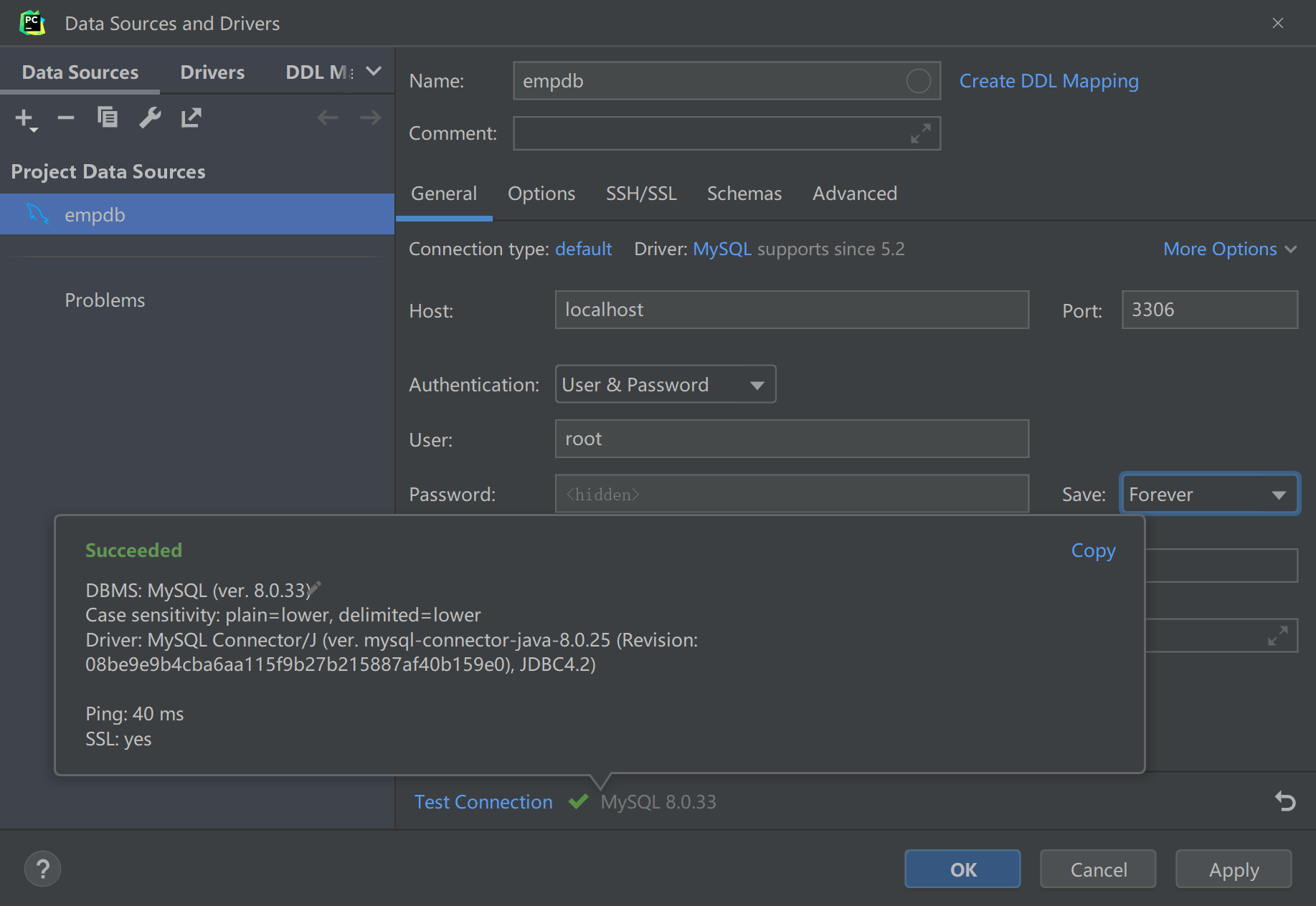
Task: Open the Advanced tab
Action: [x=855, y=194]
